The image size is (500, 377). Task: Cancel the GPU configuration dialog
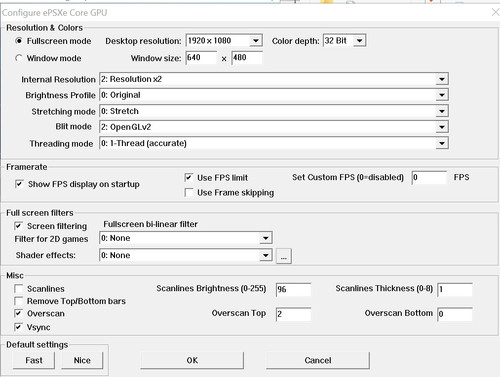[x=318, y=360]
